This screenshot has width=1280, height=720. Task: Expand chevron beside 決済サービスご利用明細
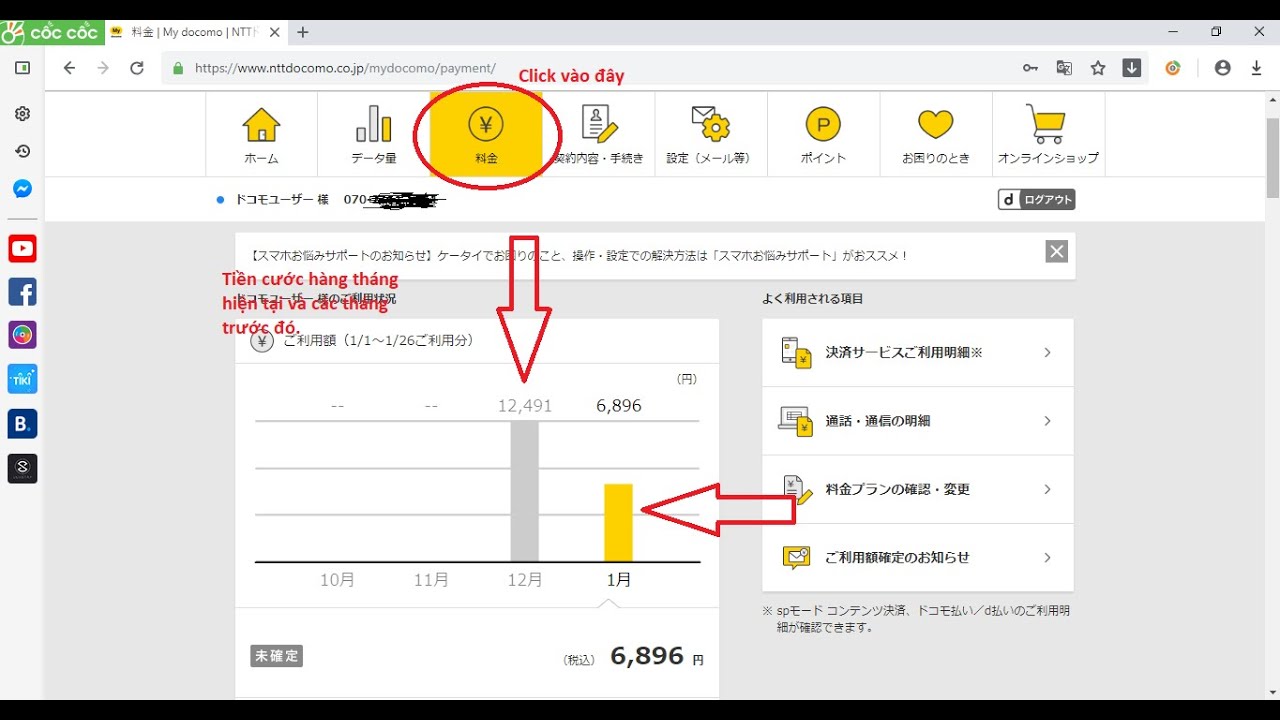[1047, 352]
